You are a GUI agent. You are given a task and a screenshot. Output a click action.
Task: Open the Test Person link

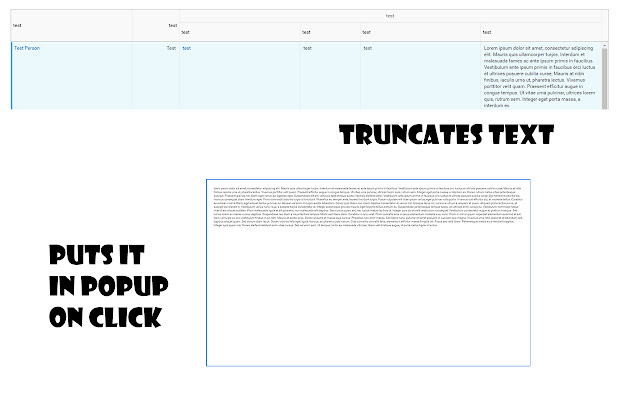(27, 48)
